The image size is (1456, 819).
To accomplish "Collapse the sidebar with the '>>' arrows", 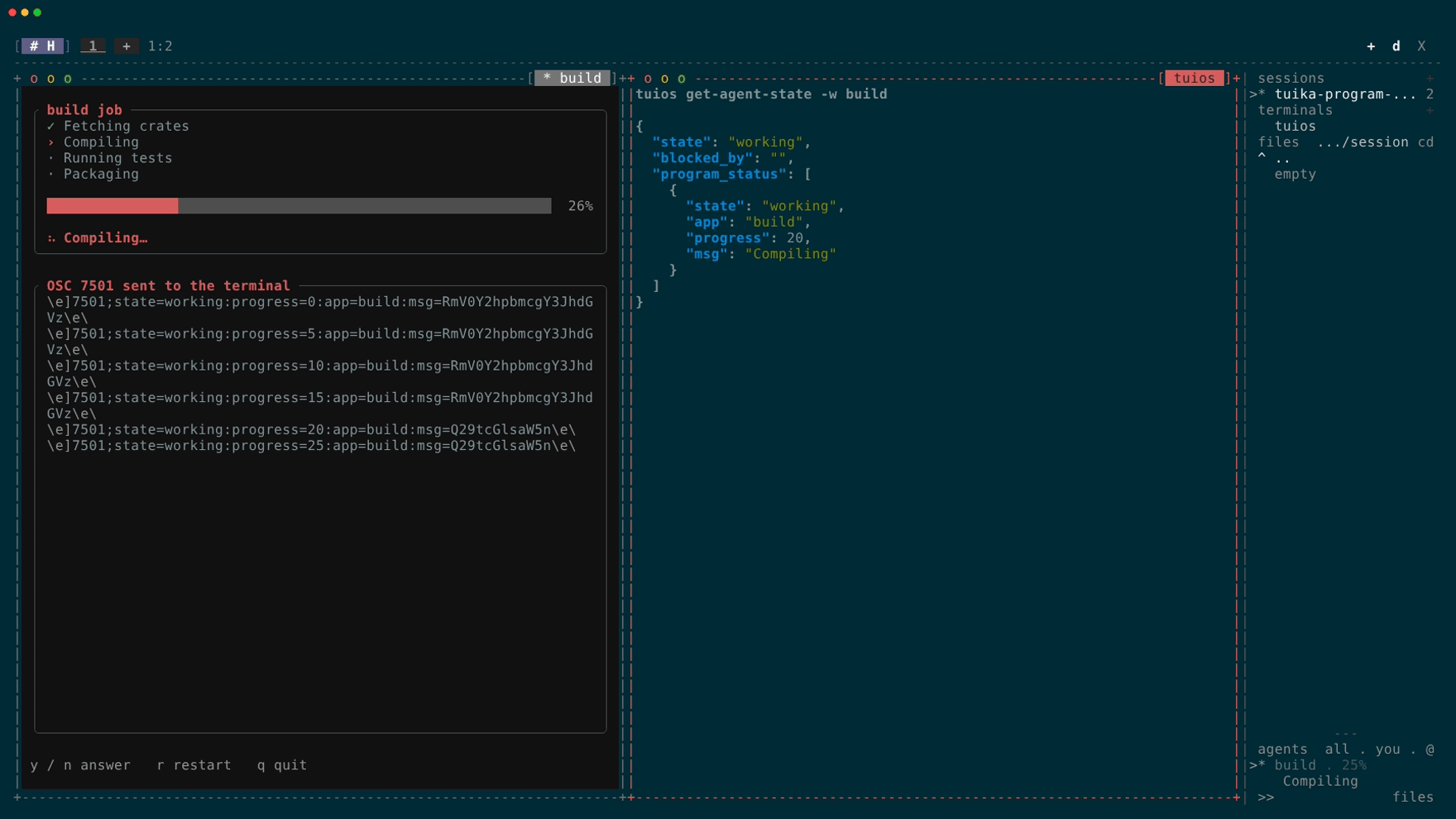I will tap(1266, 797).
